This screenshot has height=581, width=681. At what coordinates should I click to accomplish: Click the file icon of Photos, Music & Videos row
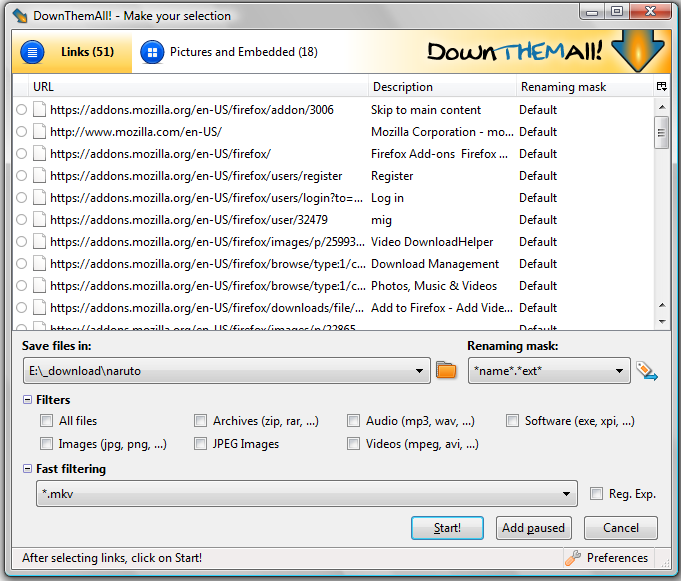[x=40, y=285]
